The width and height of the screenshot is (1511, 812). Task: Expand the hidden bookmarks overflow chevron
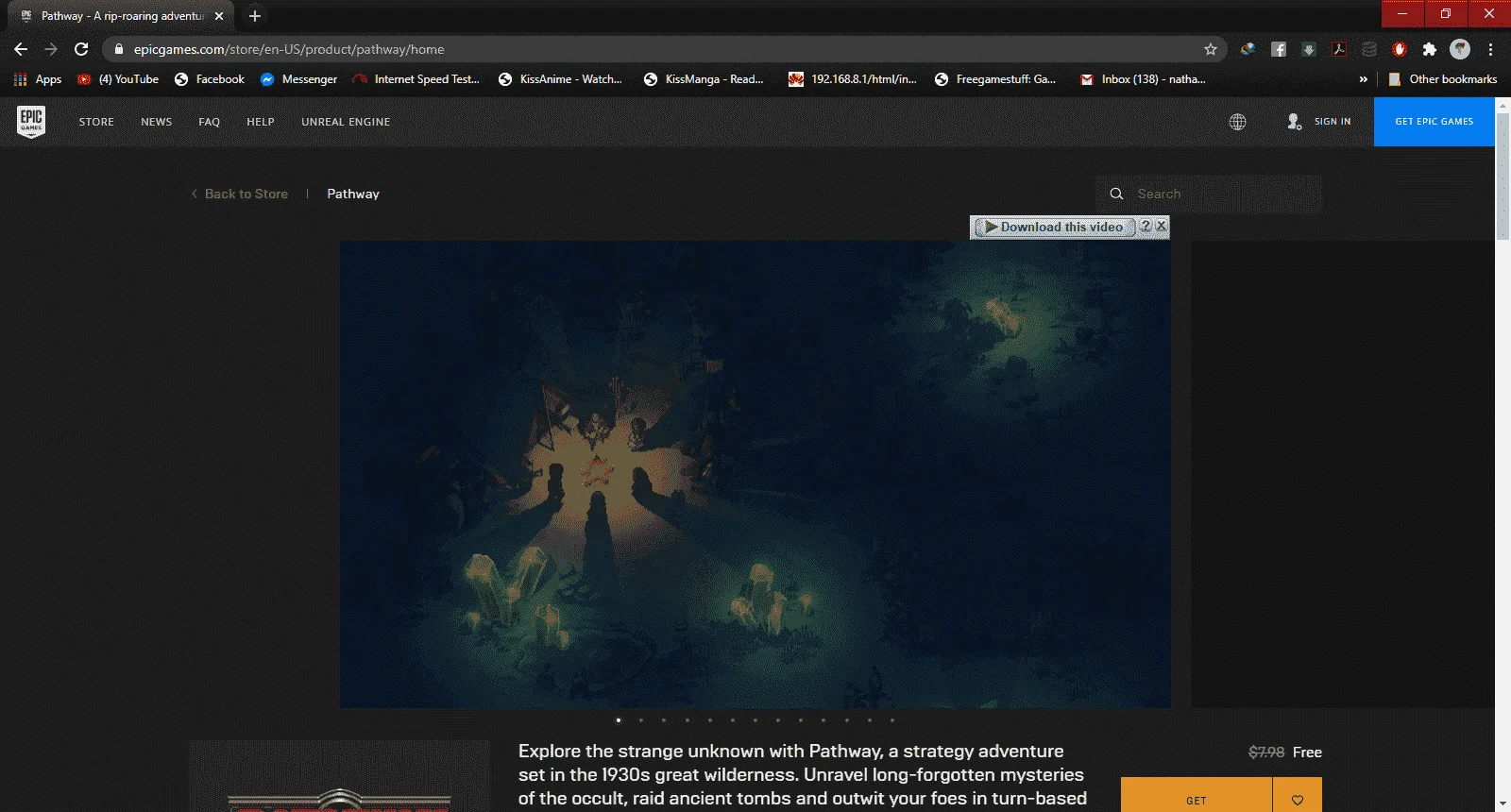point(1363,79)
